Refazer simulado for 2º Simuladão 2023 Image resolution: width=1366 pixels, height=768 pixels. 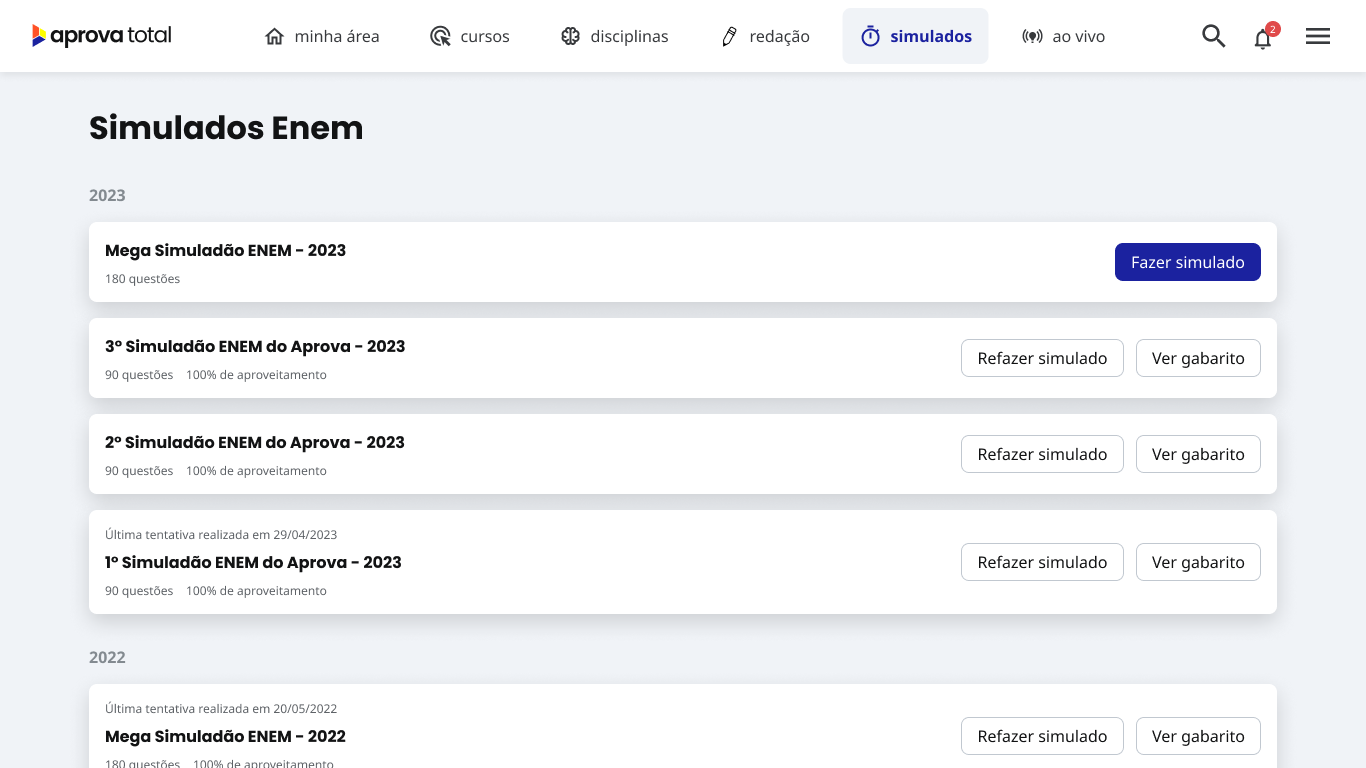click(1042, 454)
